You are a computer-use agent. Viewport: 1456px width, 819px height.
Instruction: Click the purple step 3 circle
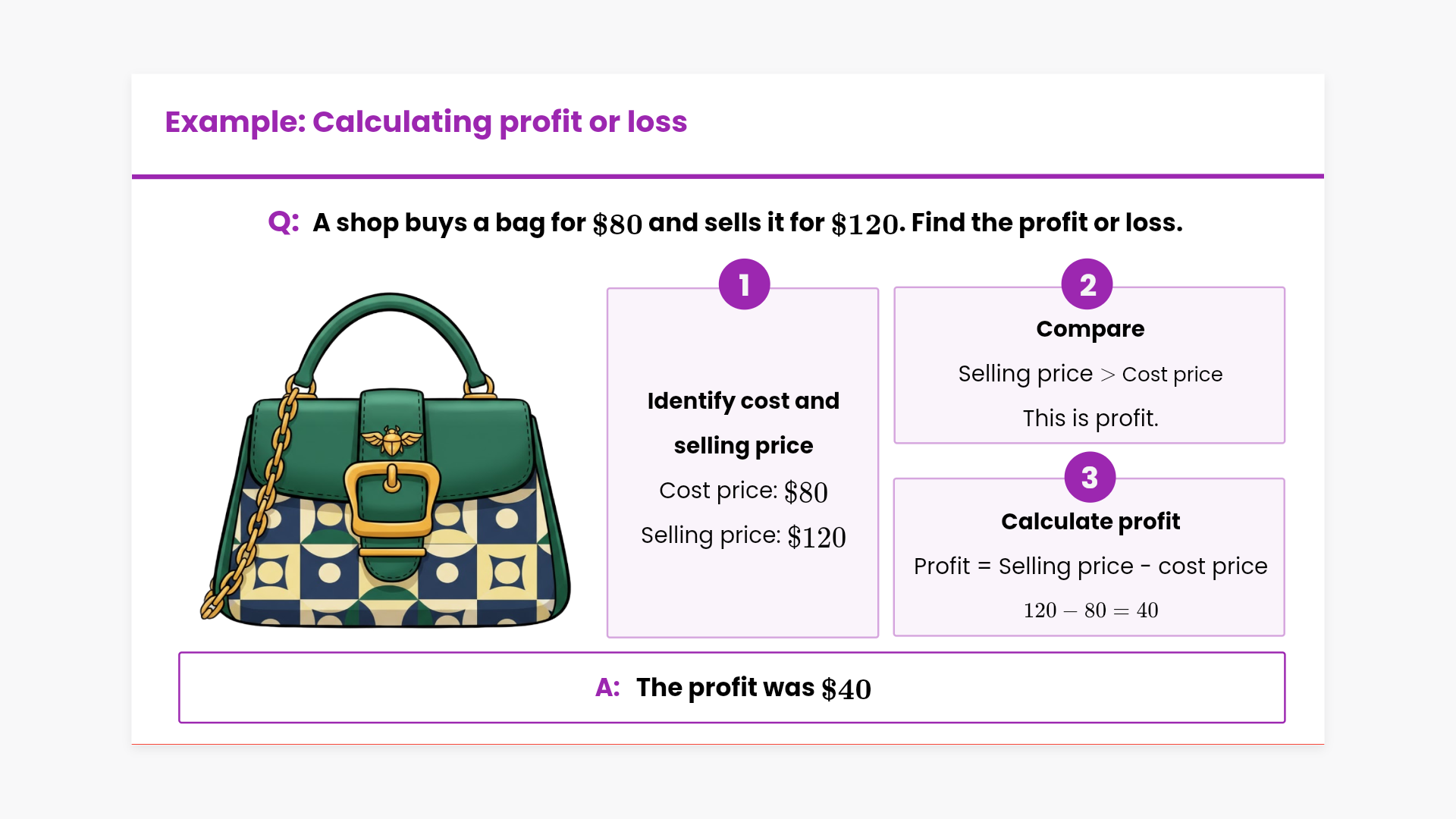click(1089, 477)
